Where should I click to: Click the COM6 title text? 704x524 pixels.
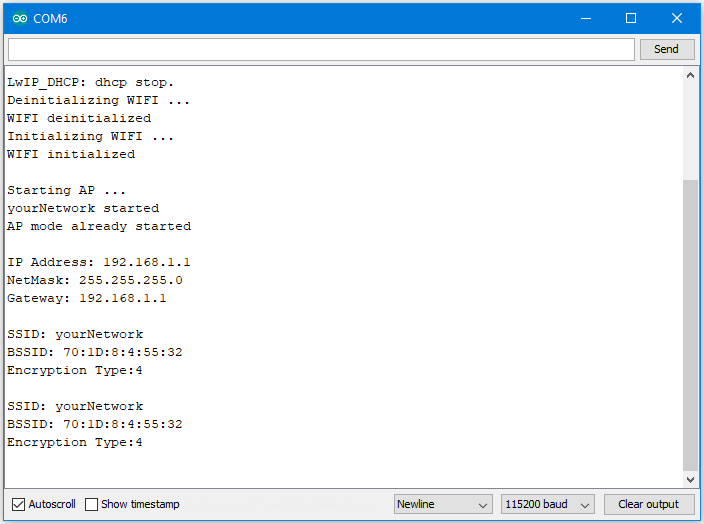coord(50,18)
